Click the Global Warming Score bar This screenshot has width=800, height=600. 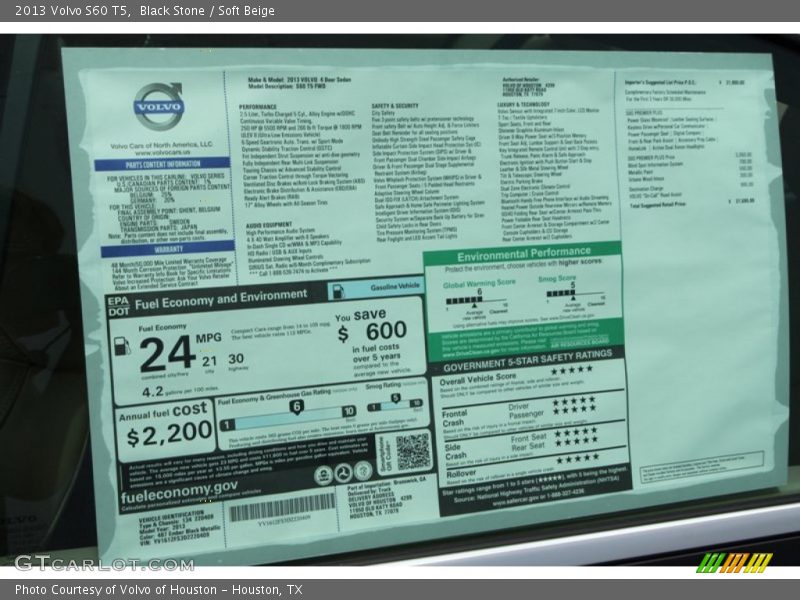click(x=477, y=301)
